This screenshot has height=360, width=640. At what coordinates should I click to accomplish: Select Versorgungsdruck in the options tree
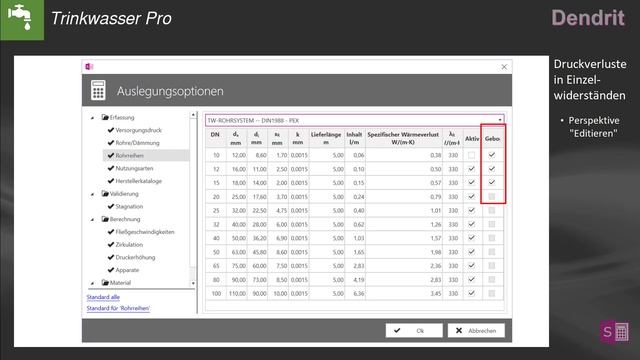coord(138,130)
